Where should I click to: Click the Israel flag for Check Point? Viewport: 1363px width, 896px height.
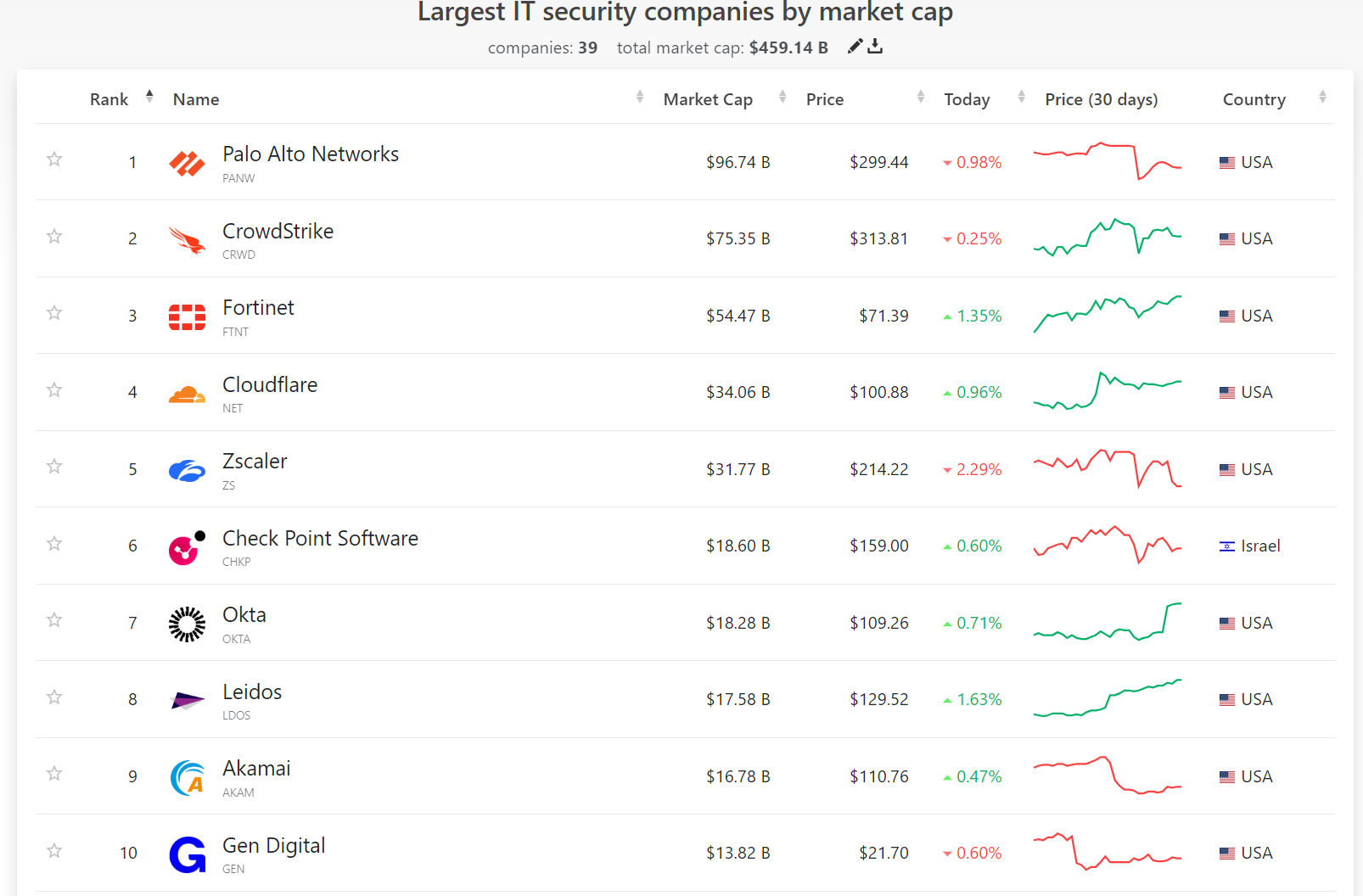tap(1226, 546)
